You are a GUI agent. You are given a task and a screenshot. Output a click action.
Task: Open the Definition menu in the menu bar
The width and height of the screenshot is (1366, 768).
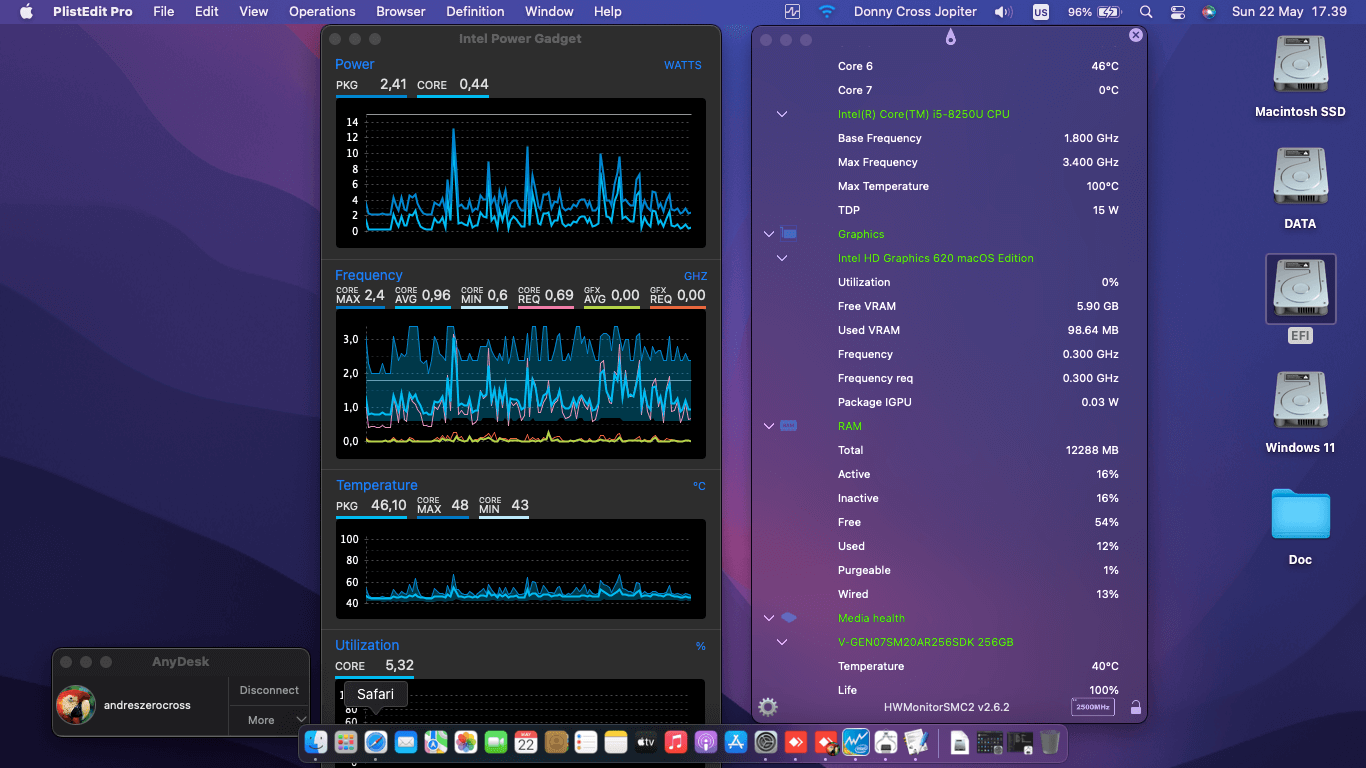475,11
